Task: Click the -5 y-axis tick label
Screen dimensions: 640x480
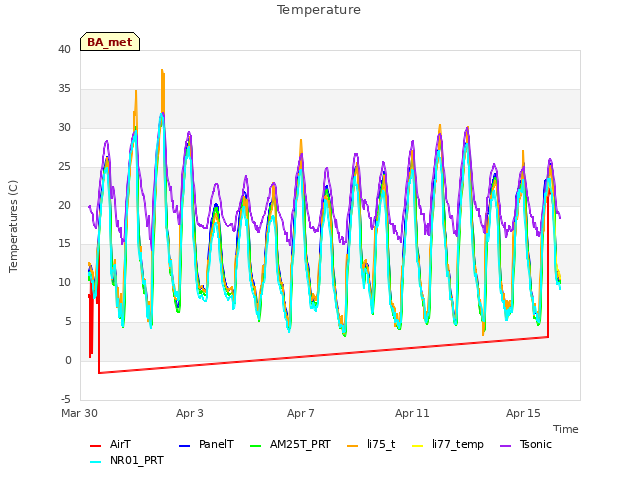Action: point(66,399)
